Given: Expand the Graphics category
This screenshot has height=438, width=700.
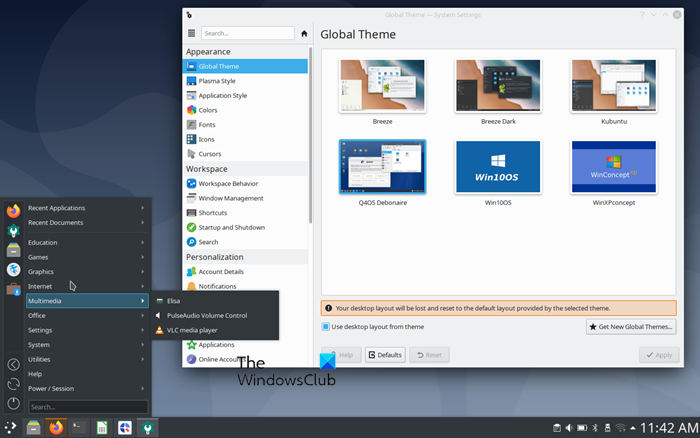Looking at the screenshot, I should (x=87, y=271).
